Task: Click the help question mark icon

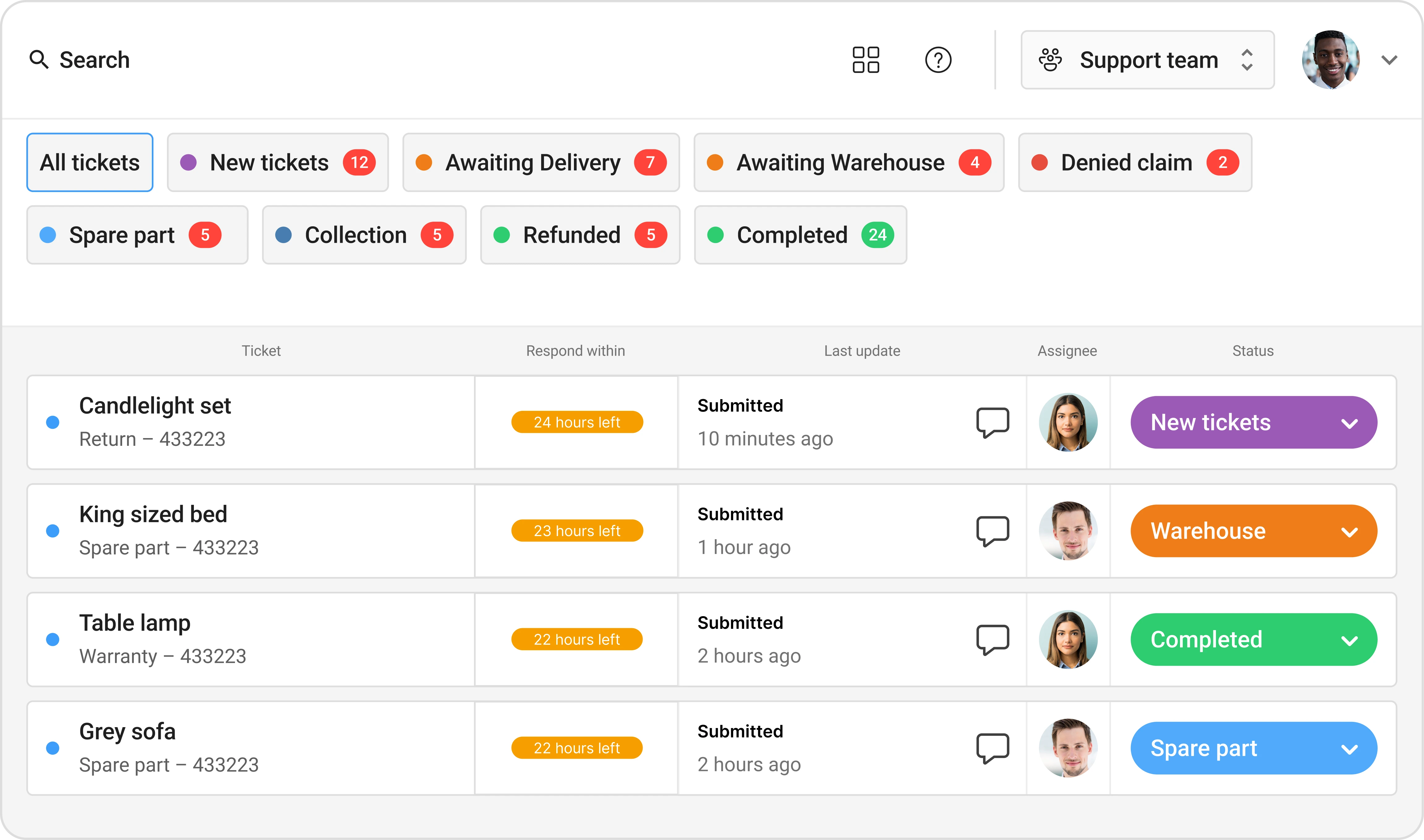Action: [938, 60]
